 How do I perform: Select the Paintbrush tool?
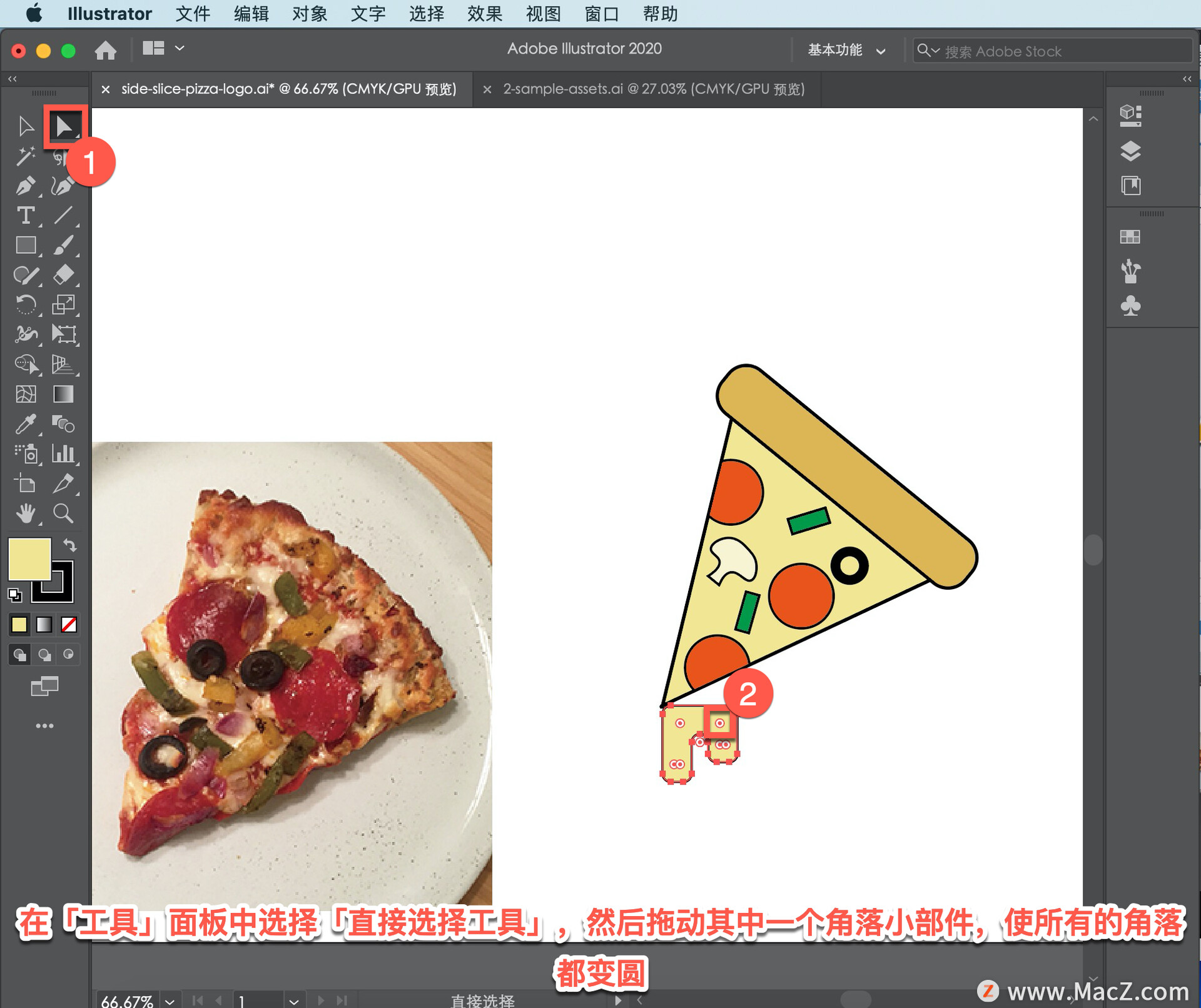(x=63, y=245)
